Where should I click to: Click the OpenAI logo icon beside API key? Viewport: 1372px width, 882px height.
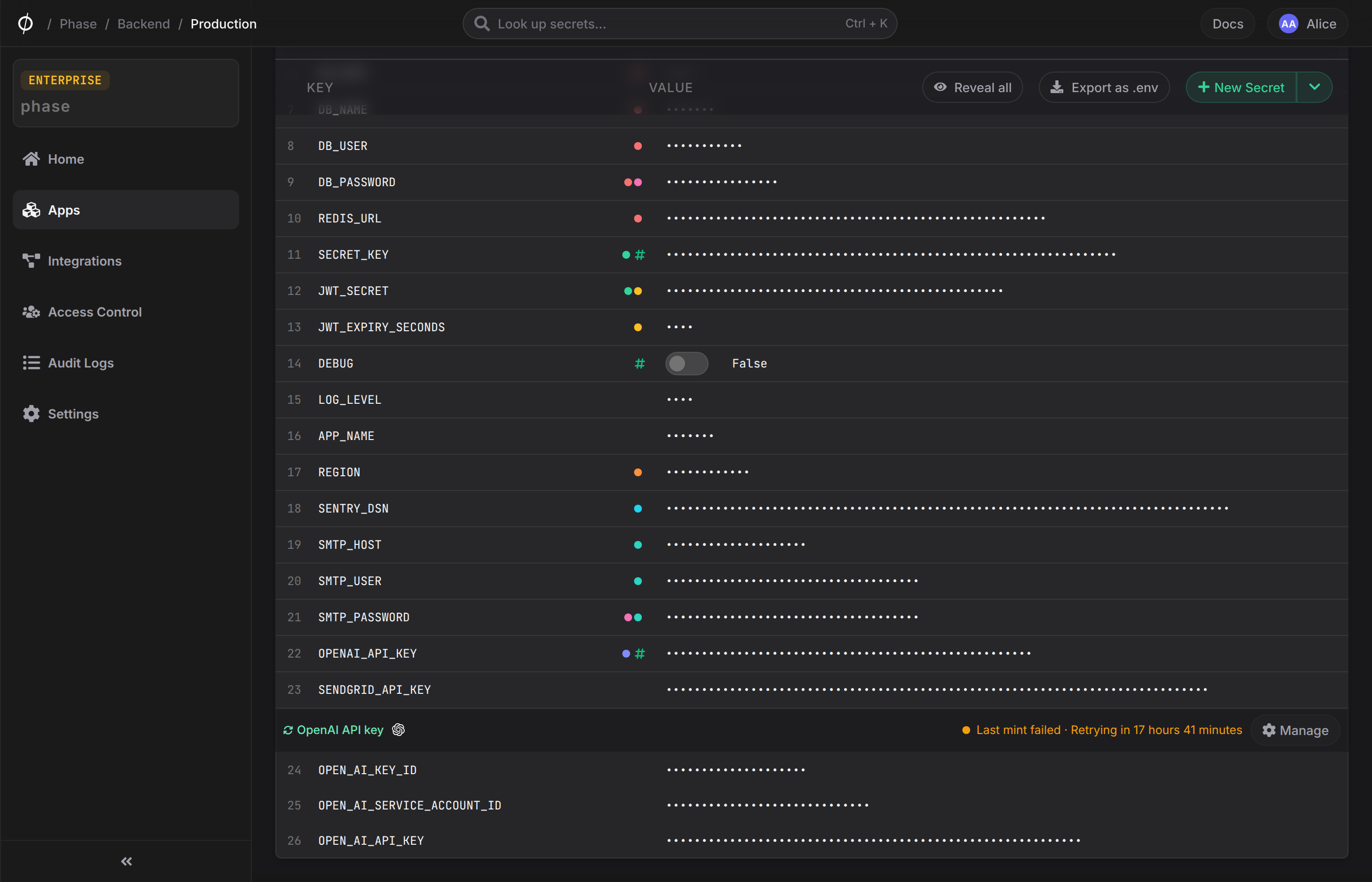[398, 729]
